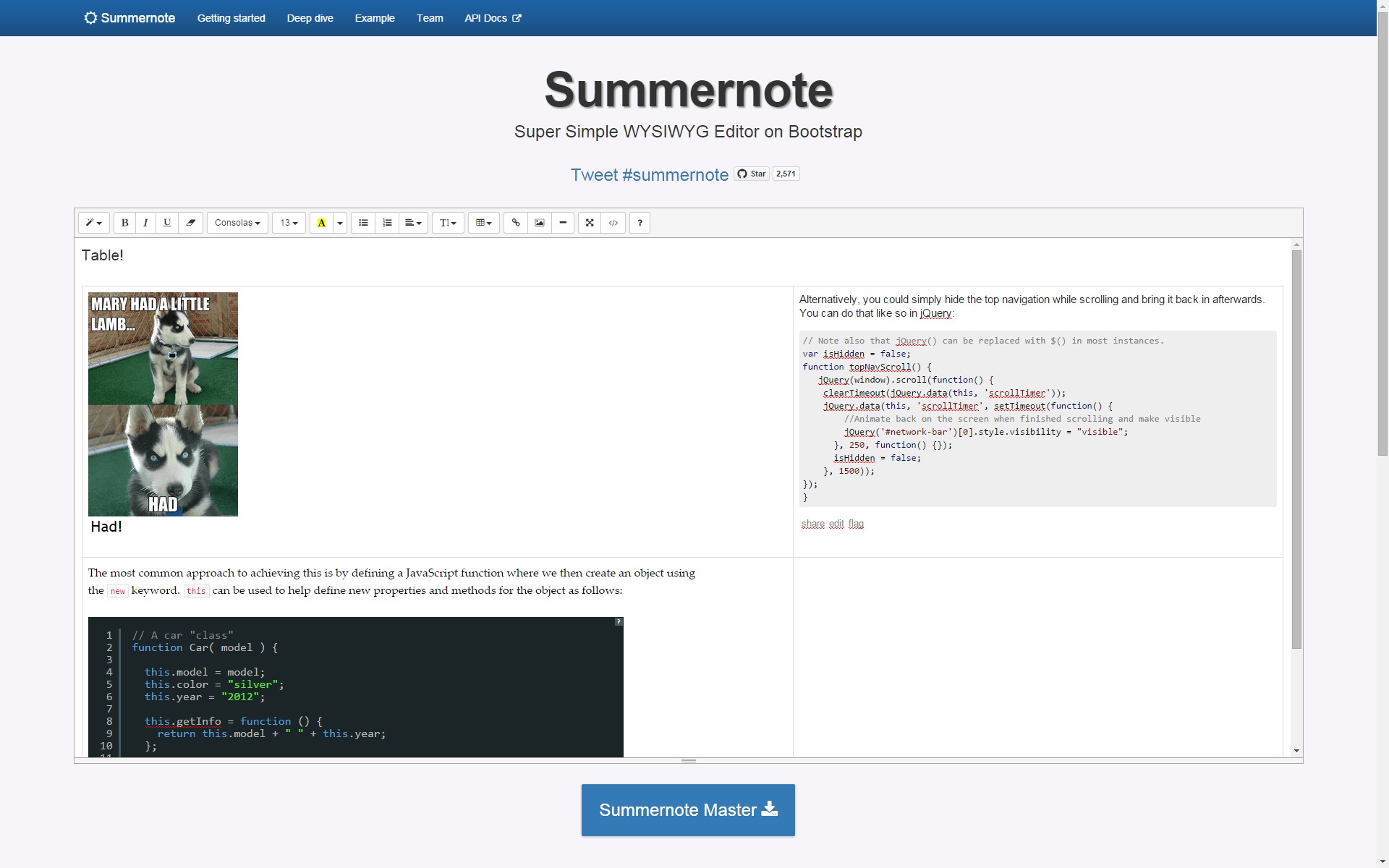1389x868 pixels.
Task: Toggle italic text style
Action: [145, 223]
